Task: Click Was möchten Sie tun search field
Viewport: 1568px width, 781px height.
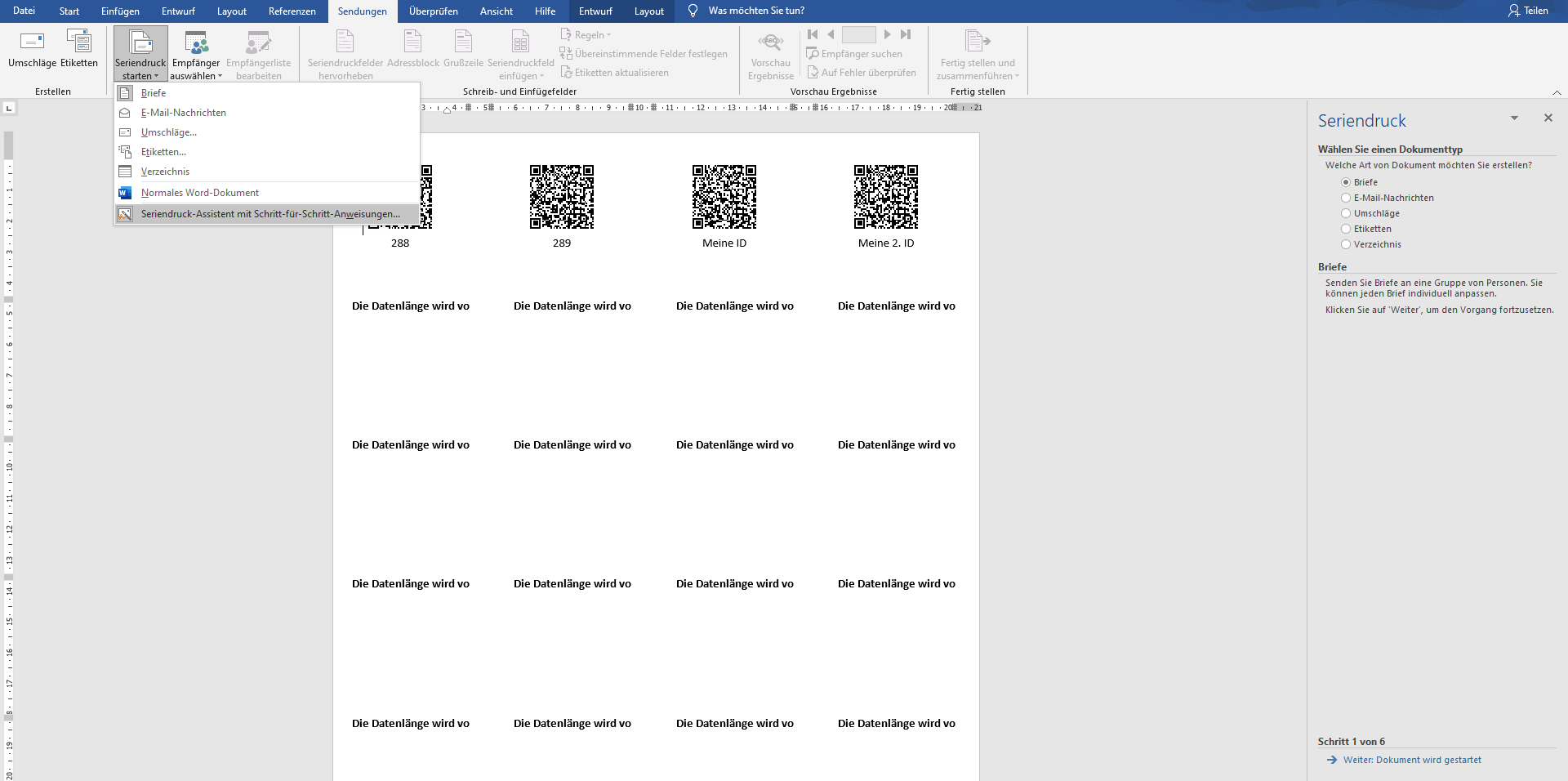Action: 756,11
